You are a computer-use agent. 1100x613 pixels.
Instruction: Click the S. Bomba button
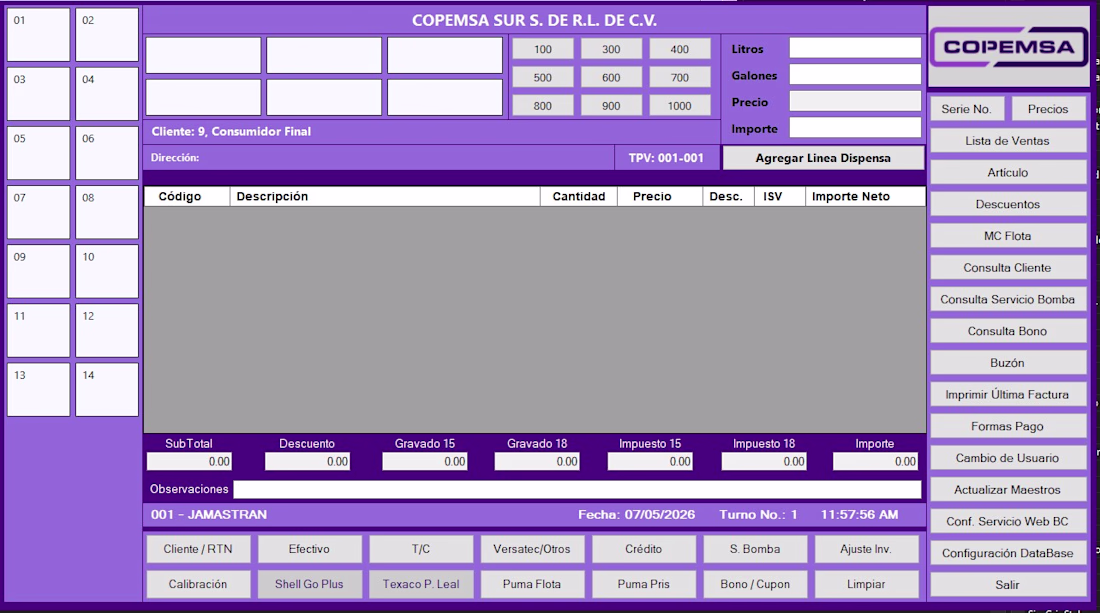(x=755, y=549)
